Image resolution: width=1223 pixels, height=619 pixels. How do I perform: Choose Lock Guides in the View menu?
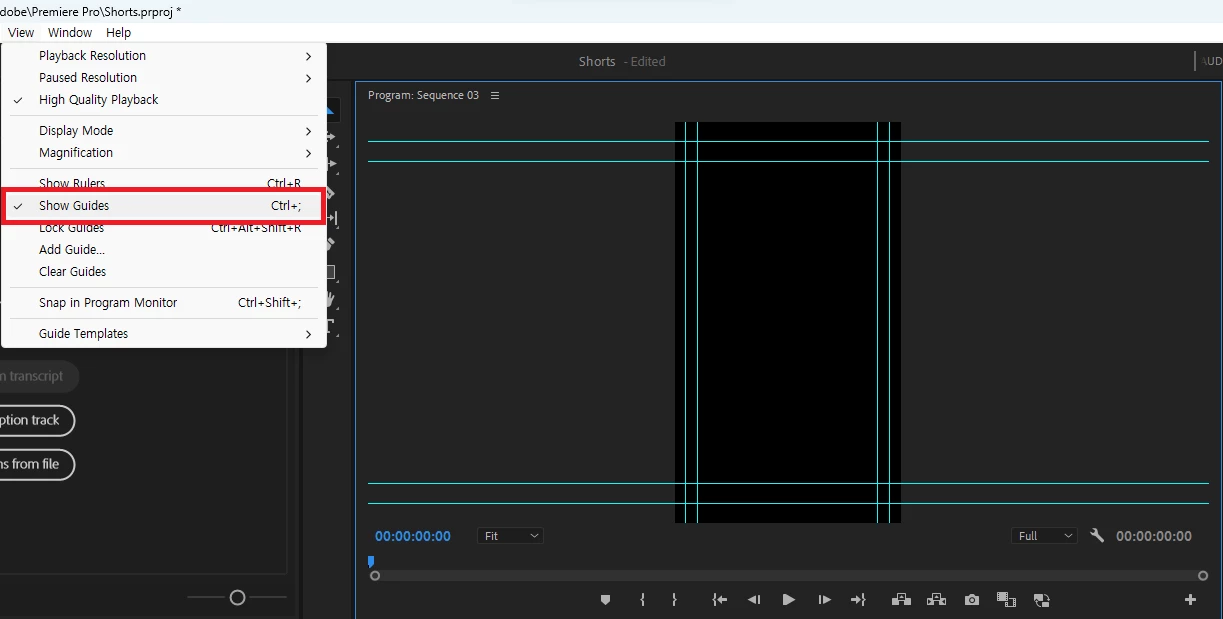pyautogui.click(x=164, y=228)
